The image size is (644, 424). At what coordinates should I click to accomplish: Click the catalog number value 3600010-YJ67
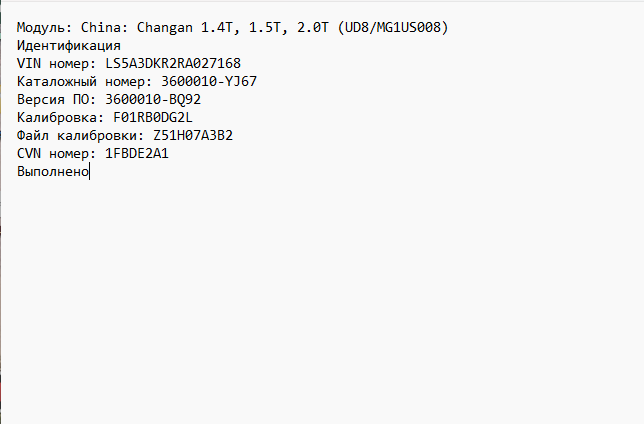coord(209,81)
